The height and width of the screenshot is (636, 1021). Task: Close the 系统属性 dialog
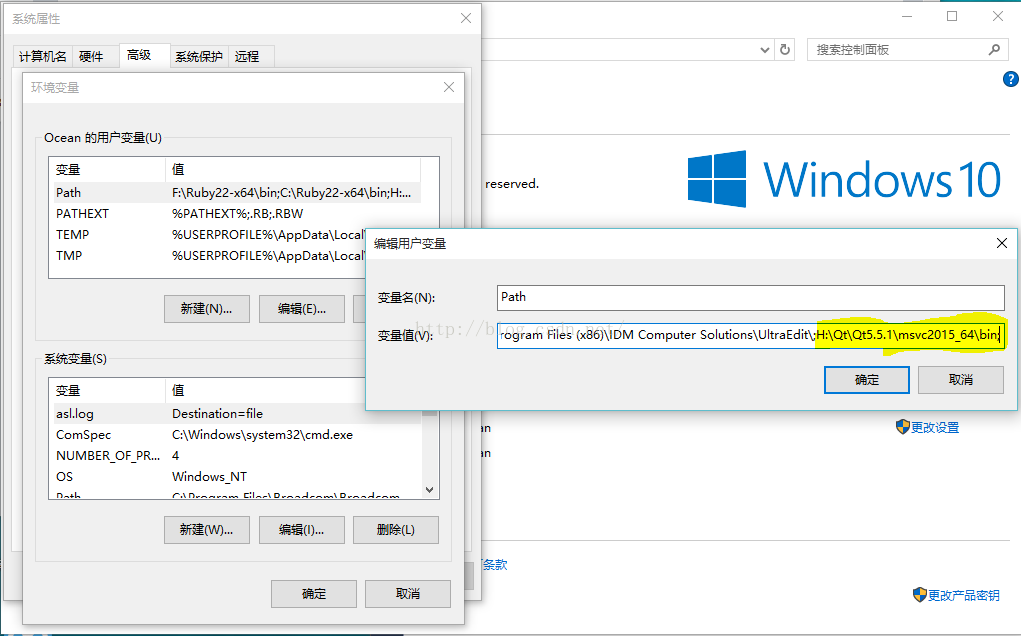pyautogui.click(x=466, y=18)
